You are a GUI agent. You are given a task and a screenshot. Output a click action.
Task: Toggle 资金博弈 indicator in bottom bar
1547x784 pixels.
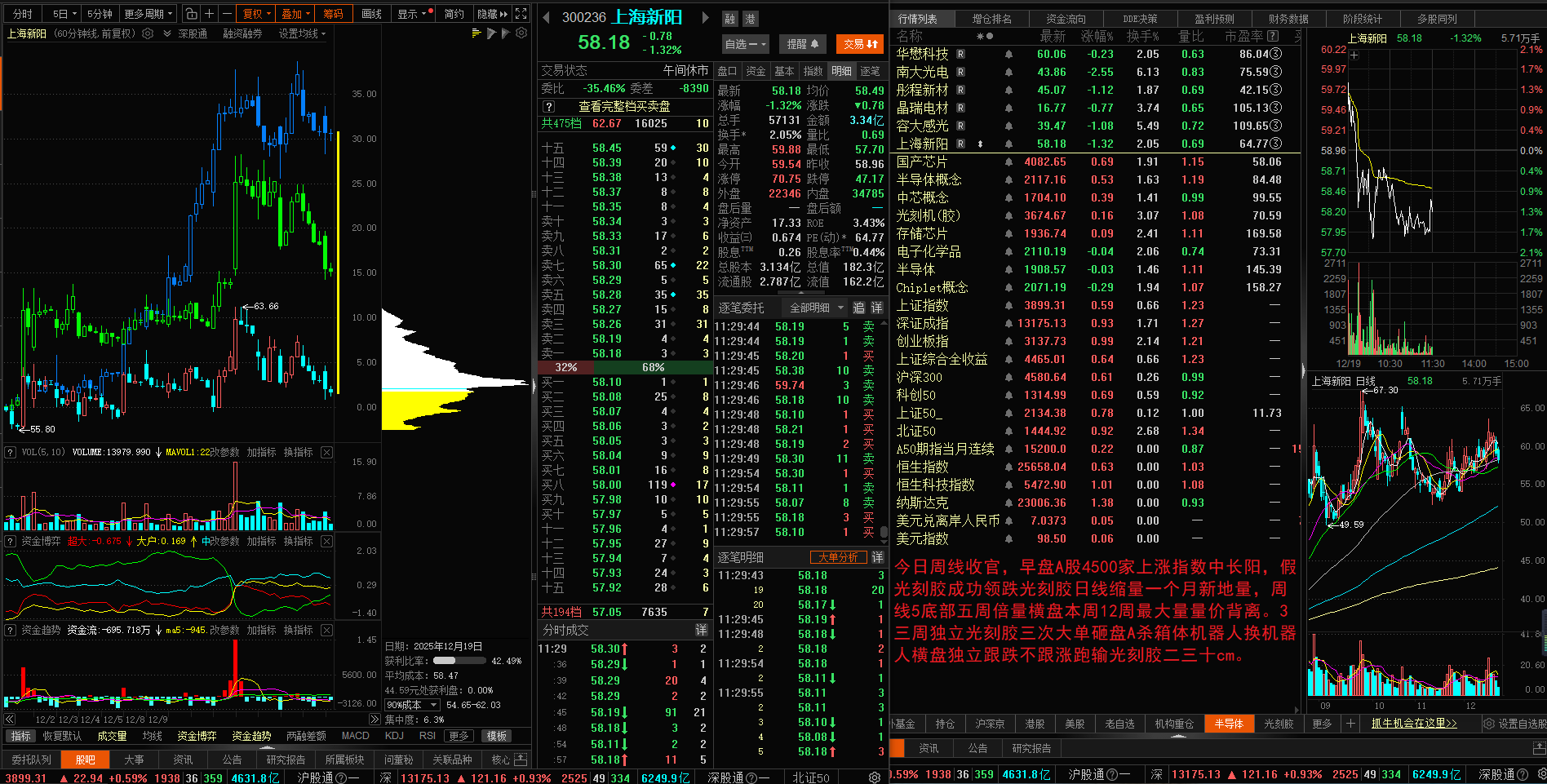[197, 736]
